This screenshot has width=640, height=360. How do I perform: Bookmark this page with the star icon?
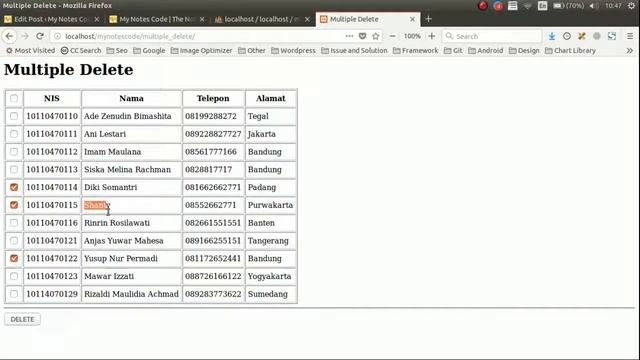[x=376, y=36]
